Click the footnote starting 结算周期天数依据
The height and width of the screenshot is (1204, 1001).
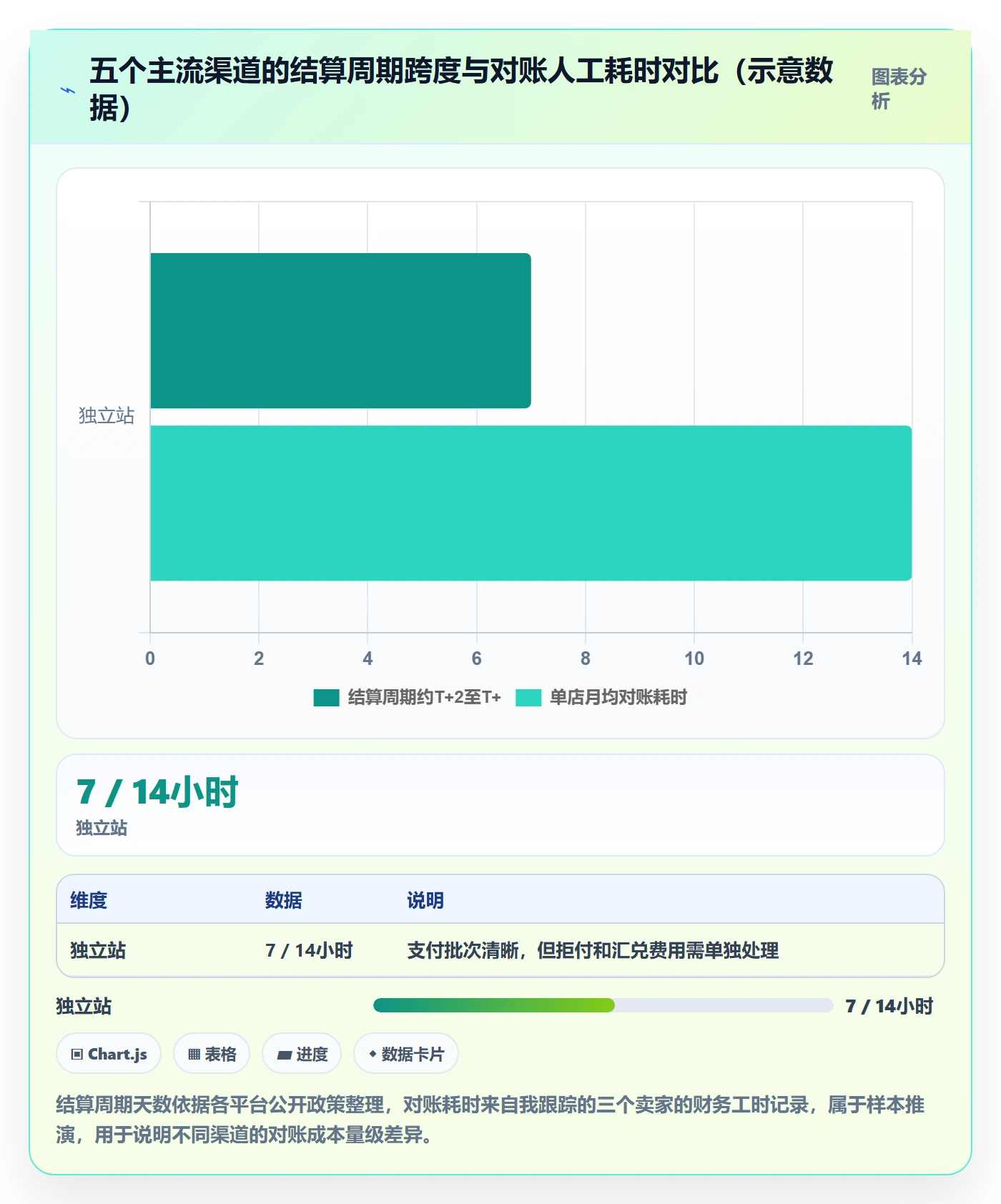tap(490, 1120)
